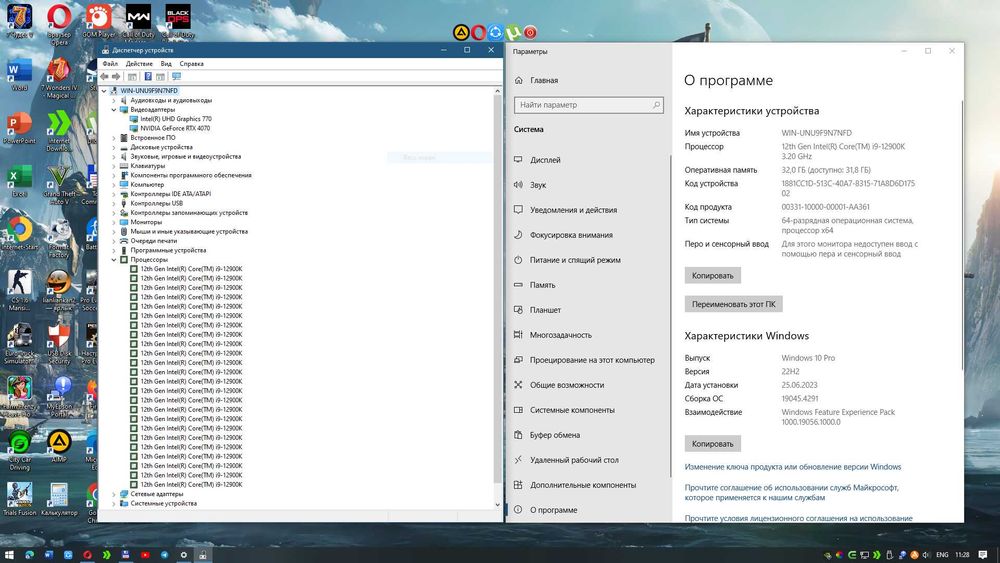This screenshot has width=1000, height=563.
Task: Expand the Сетевые адаптеры node
Action: [x=113, y=494]
